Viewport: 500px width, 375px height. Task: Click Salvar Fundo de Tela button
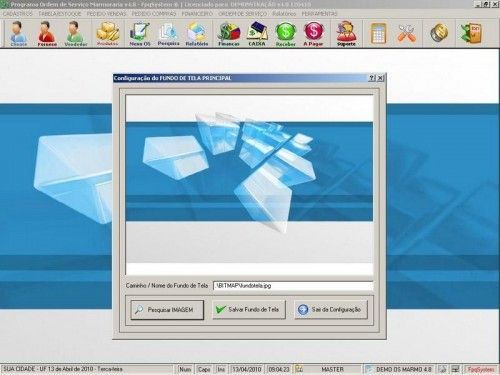point(249,310)
